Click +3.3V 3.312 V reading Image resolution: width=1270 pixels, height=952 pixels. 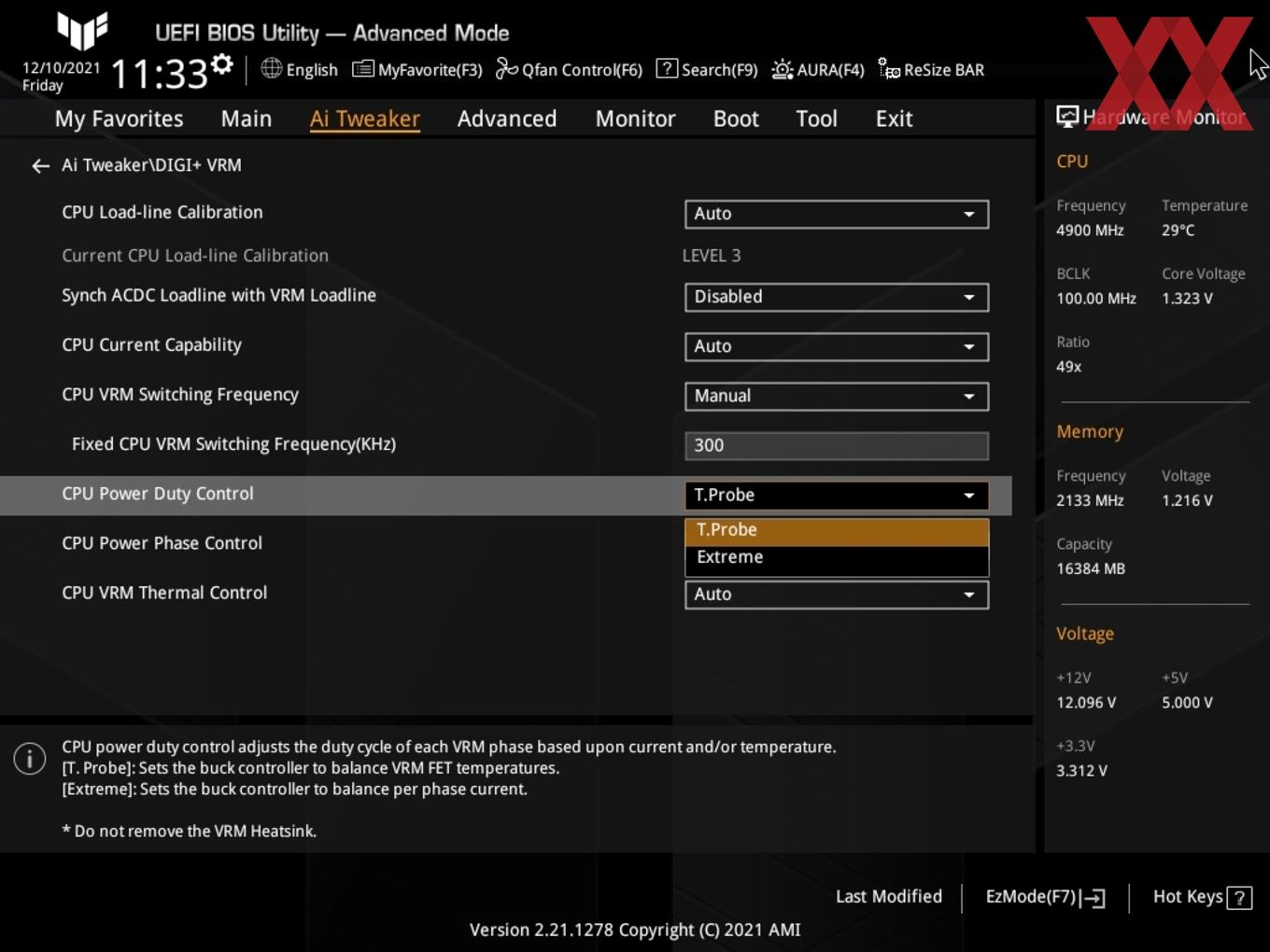(1081, 771)
